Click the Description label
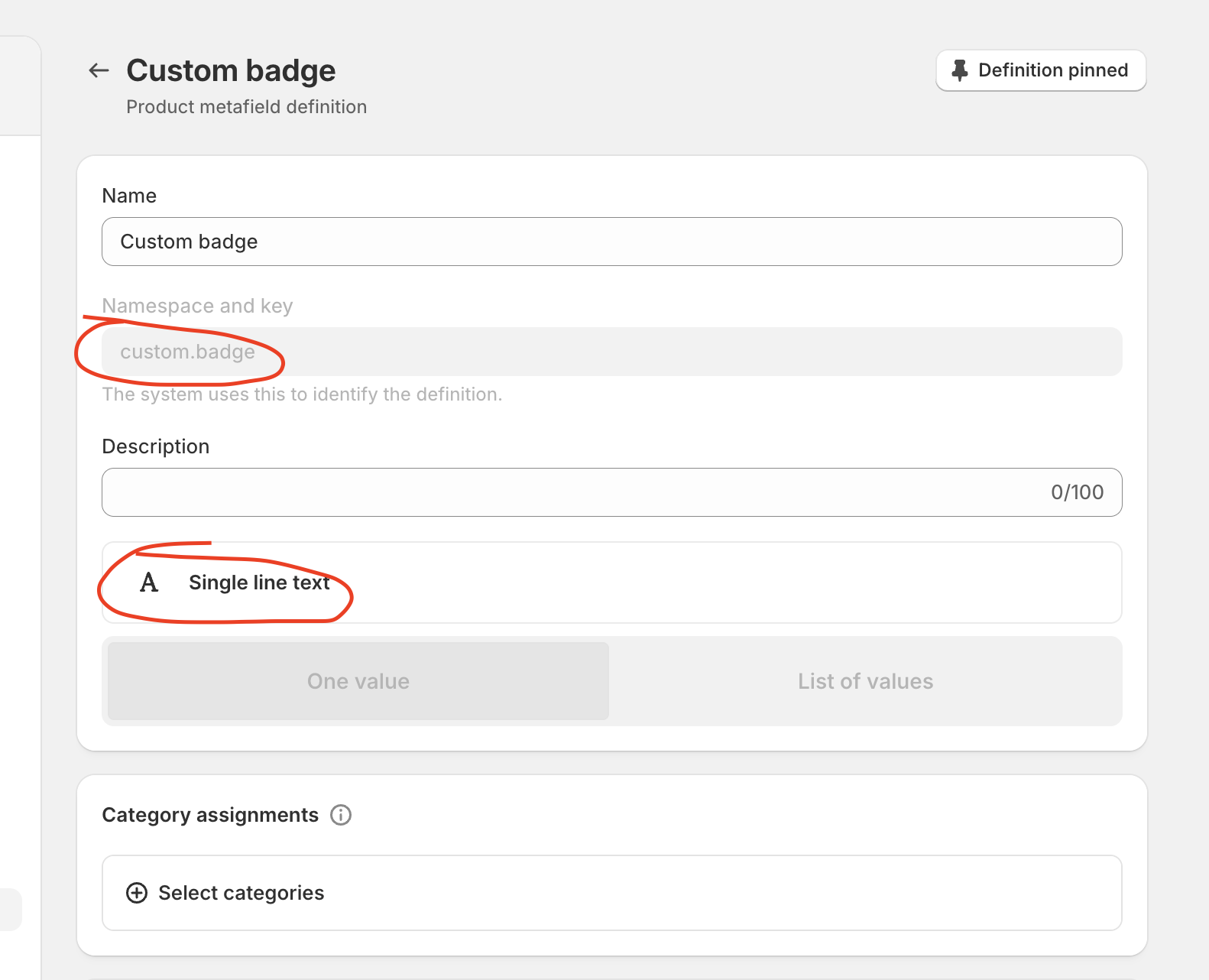Screen dimensions: 1209x980 click(156, 446)
